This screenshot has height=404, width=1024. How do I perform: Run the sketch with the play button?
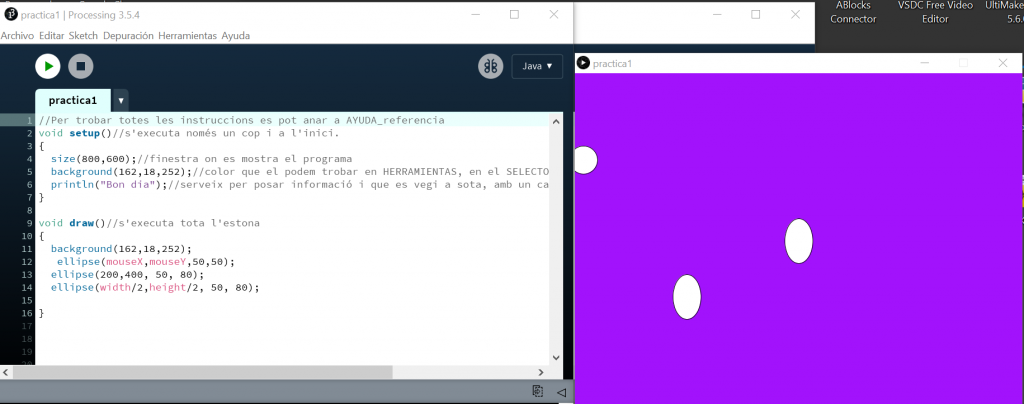47,66
